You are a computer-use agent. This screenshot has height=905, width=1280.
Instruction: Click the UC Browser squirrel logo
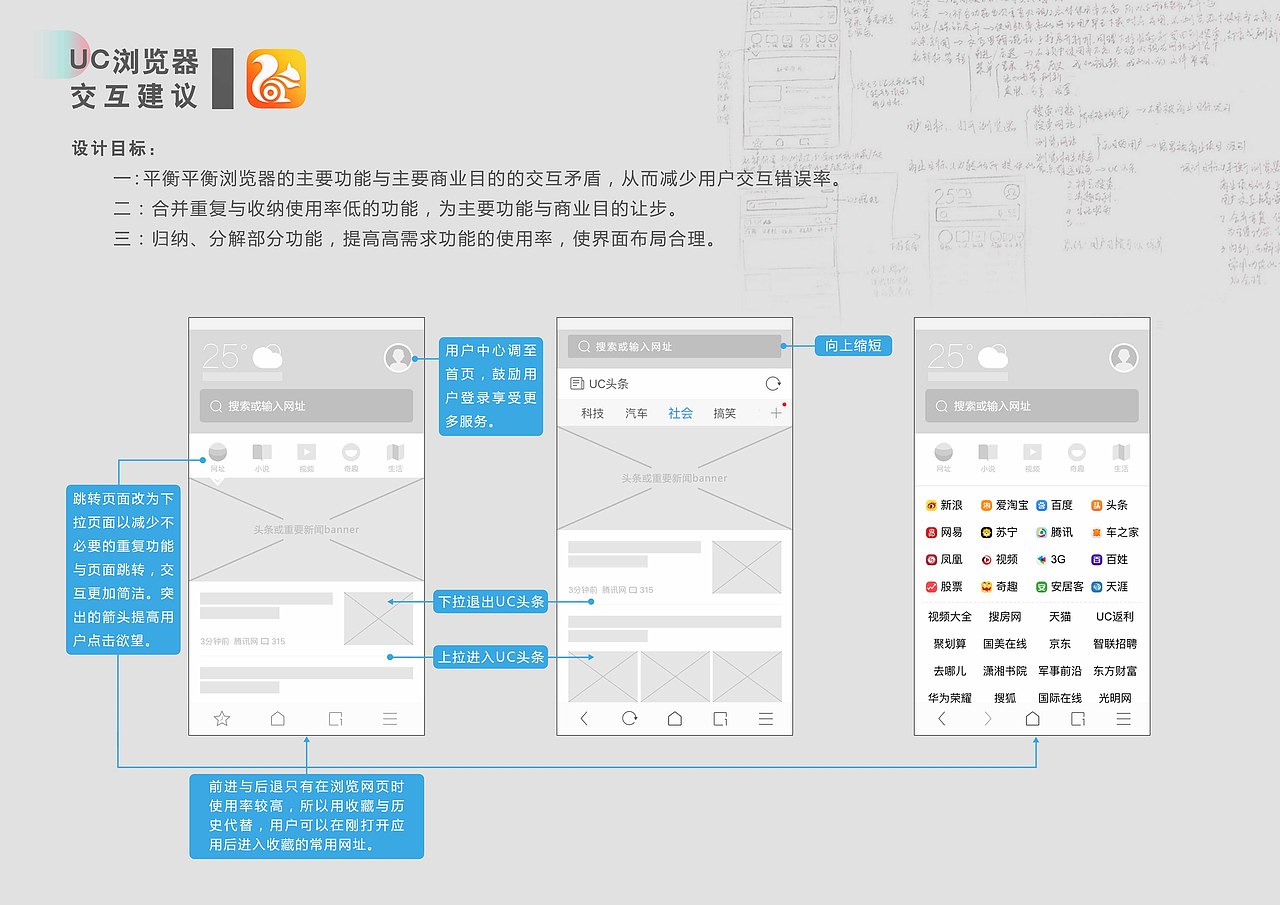[x=276, y=79]
